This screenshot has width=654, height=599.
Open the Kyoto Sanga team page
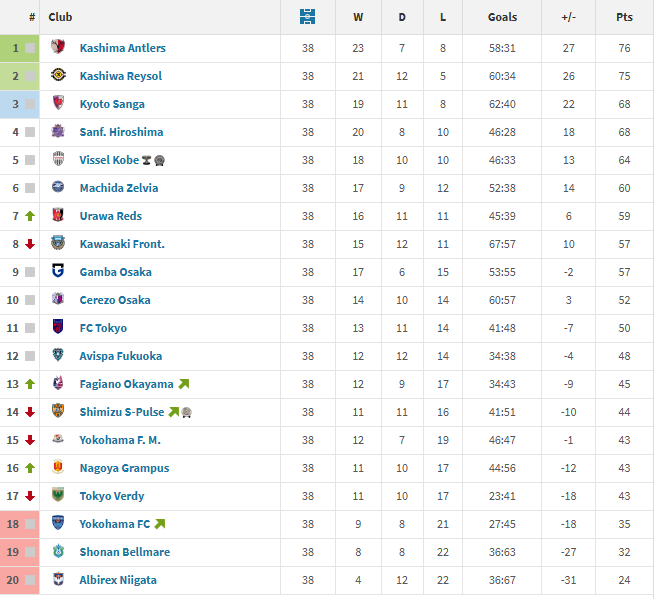point(112,104)
